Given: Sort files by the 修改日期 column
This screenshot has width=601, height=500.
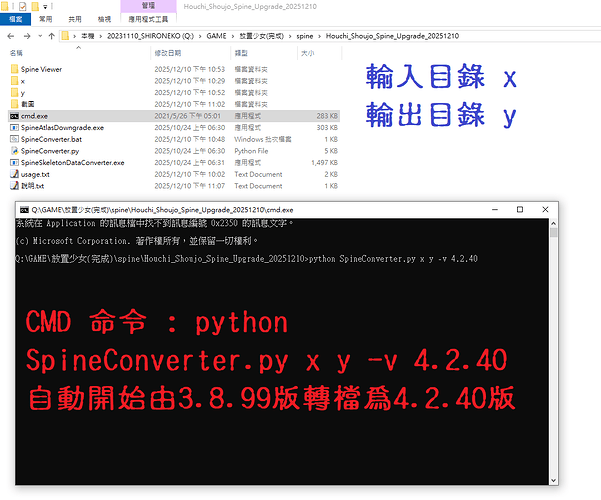Looking at the screenshot, I should point(166,52).
